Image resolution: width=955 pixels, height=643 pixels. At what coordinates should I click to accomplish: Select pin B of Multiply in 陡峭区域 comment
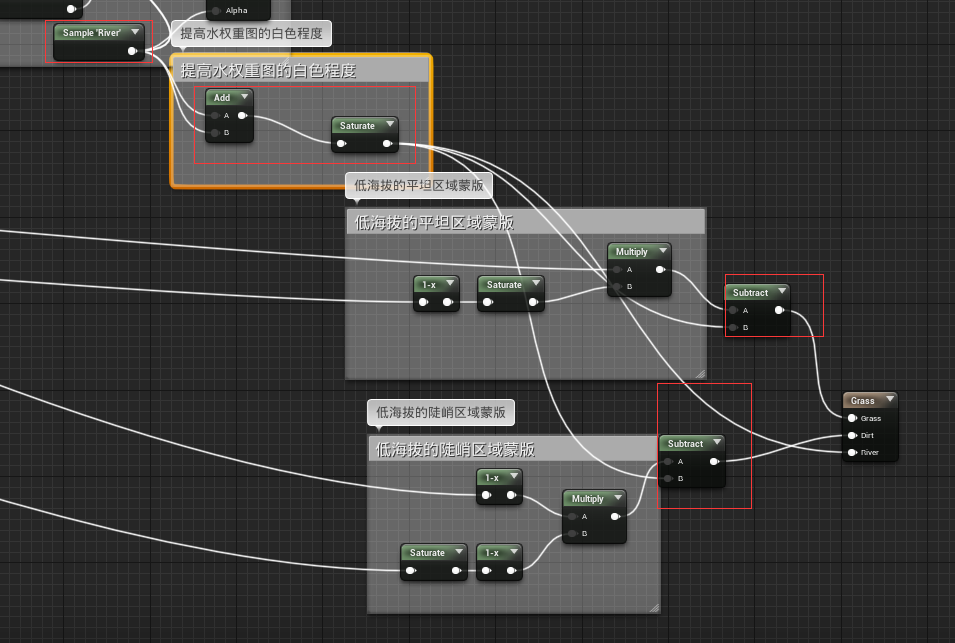click(x=573, y=533)
